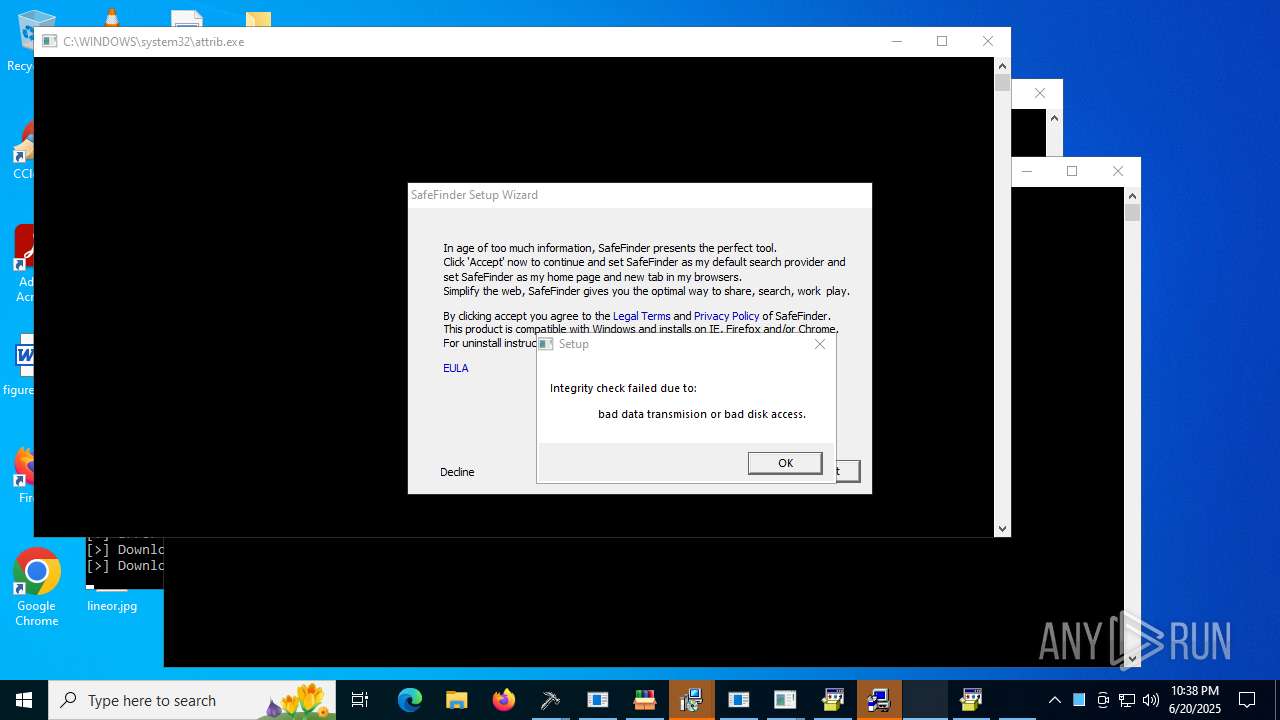The height and width of the screenshot is (720, 1280).
Task: Click the taskbar search box
Action: [x=192, y=700]
